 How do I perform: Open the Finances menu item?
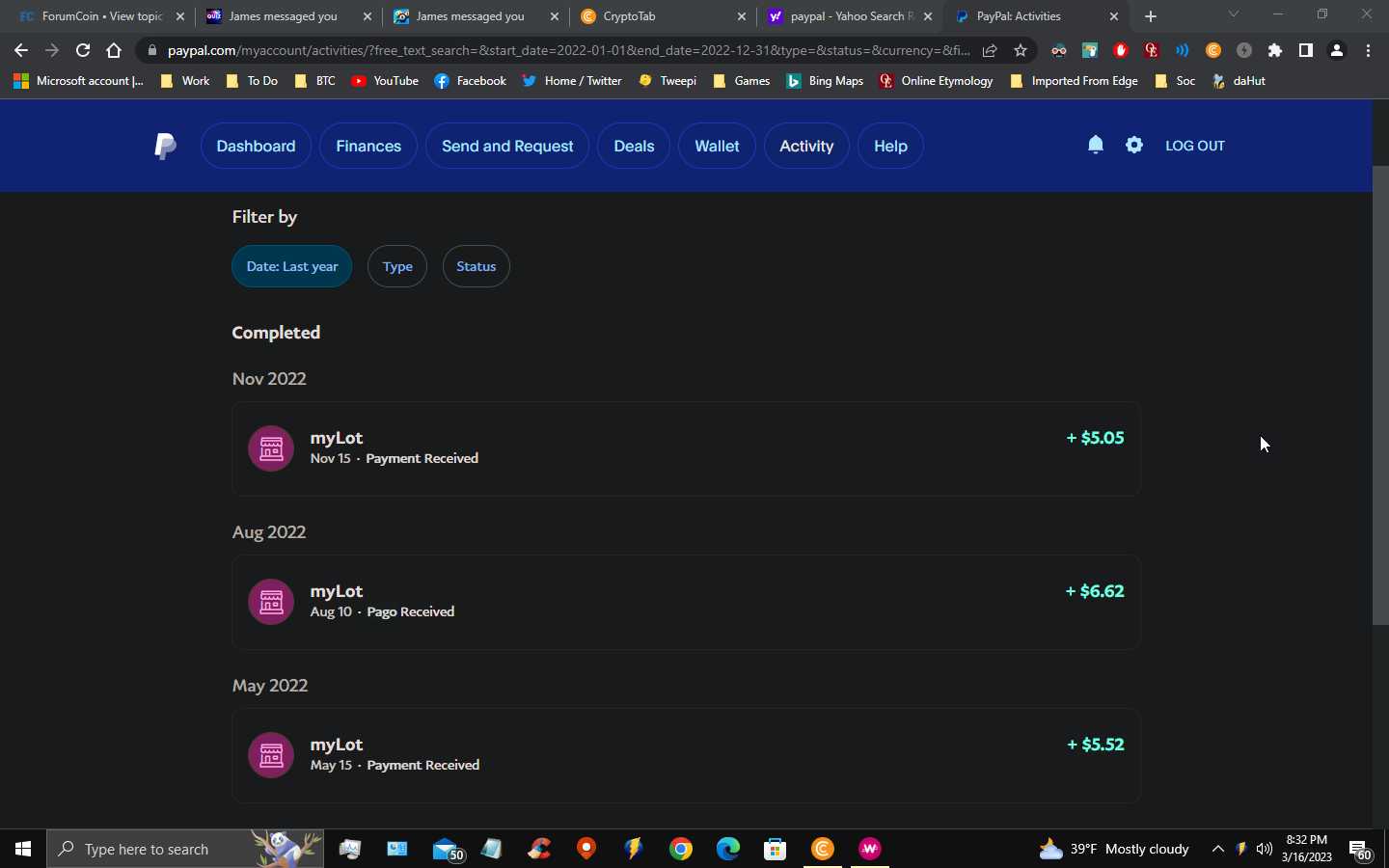point(368,146)
